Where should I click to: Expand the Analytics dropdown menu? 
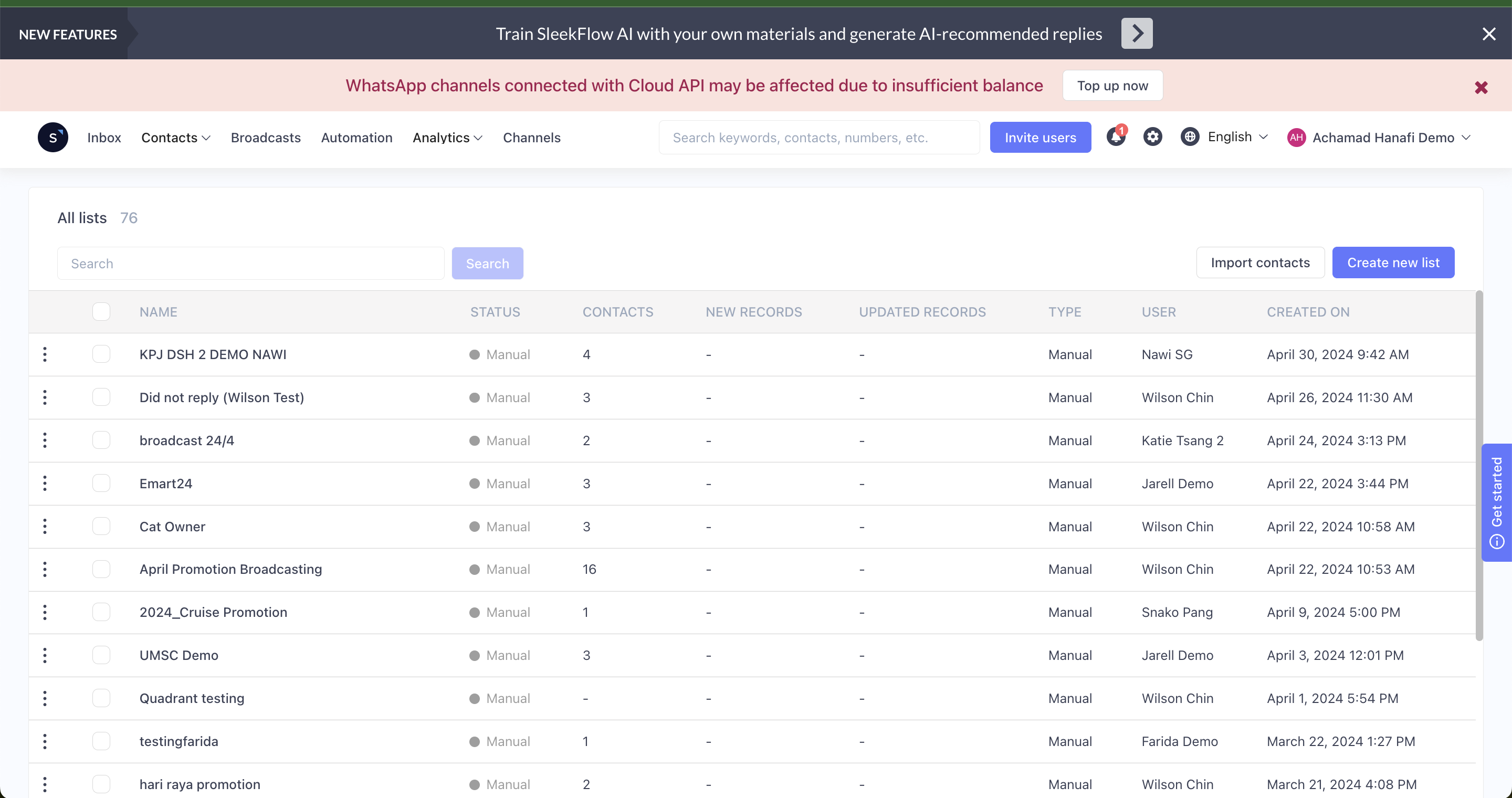(x=447, y=138)
